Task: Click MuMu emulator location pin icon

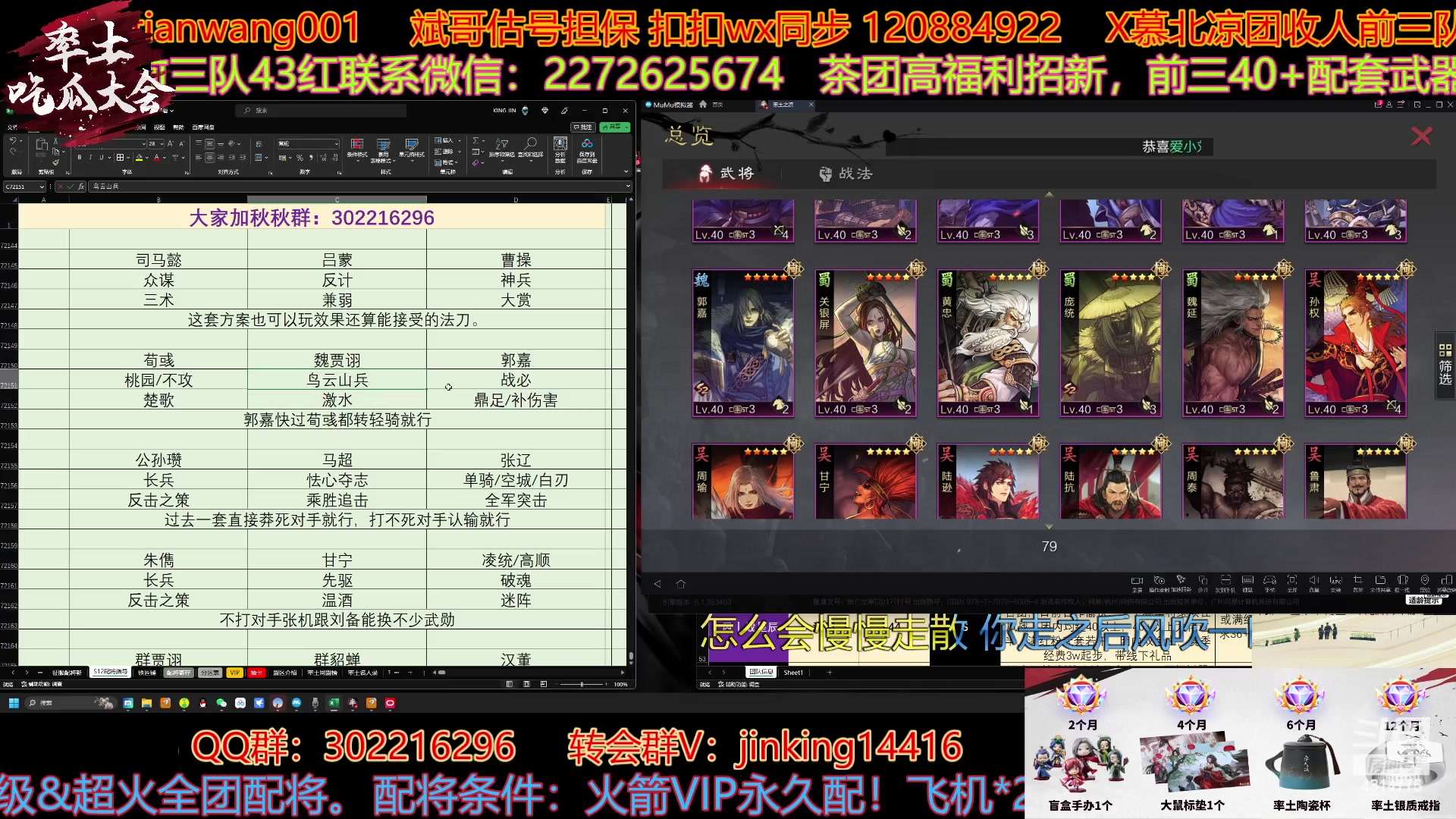Action: coord(1425,580)
